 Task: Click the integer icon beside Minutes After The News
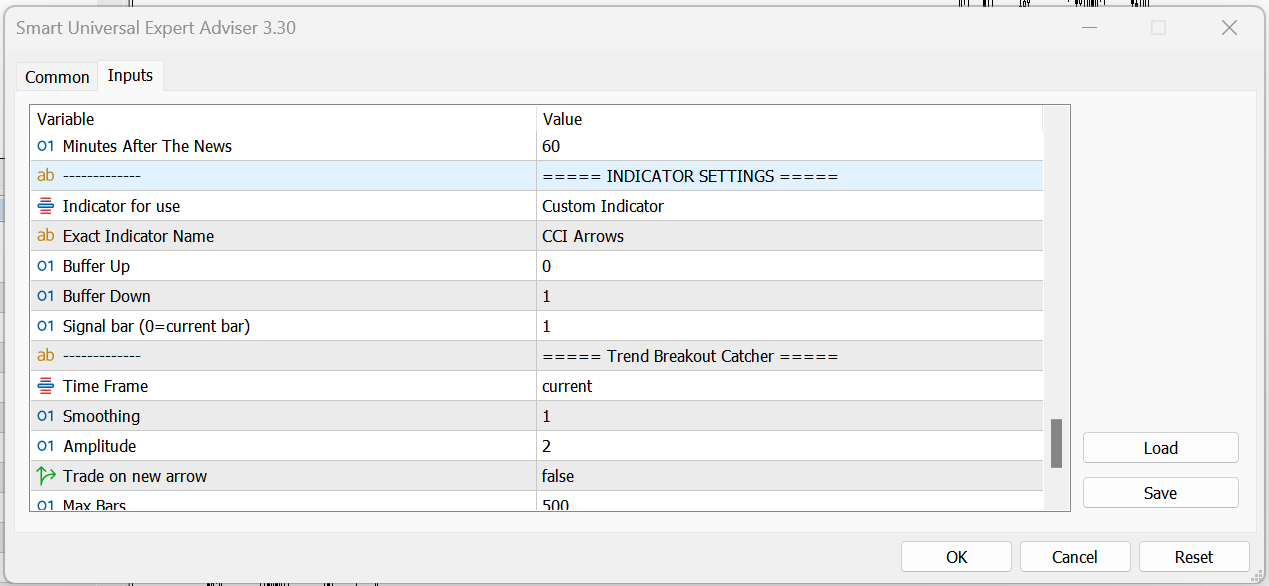coord(45,146)
